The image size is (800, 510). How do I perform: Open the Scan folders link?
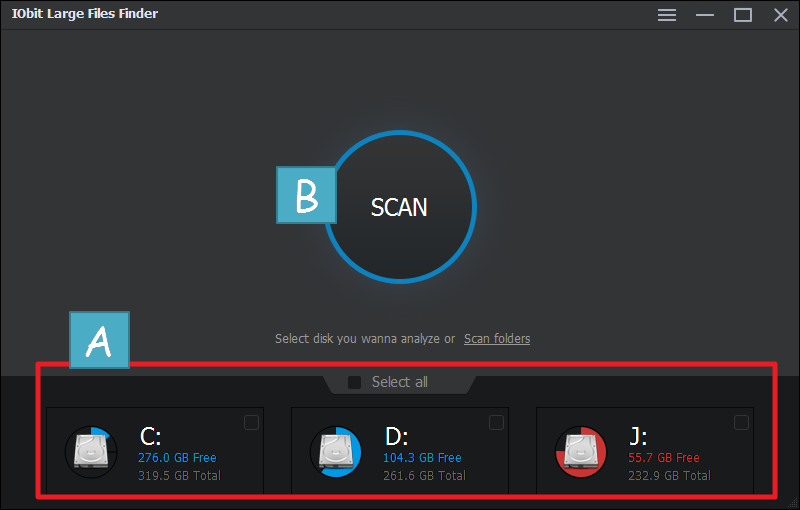point(497,339)
